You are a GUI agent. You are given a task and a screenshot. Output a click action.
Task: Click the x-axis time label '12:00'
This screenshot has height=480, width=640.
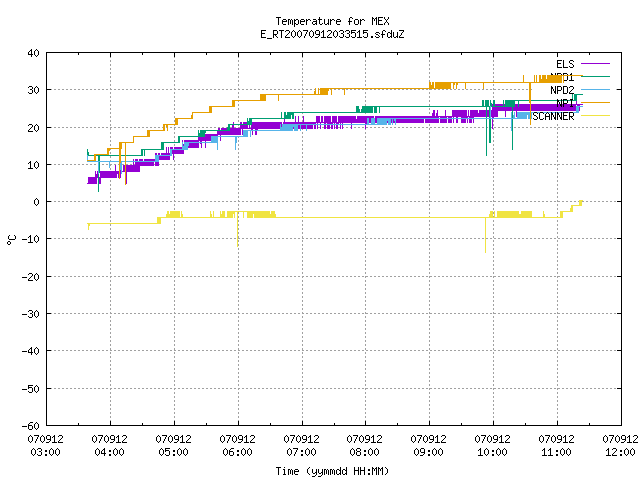coord(620,452)
